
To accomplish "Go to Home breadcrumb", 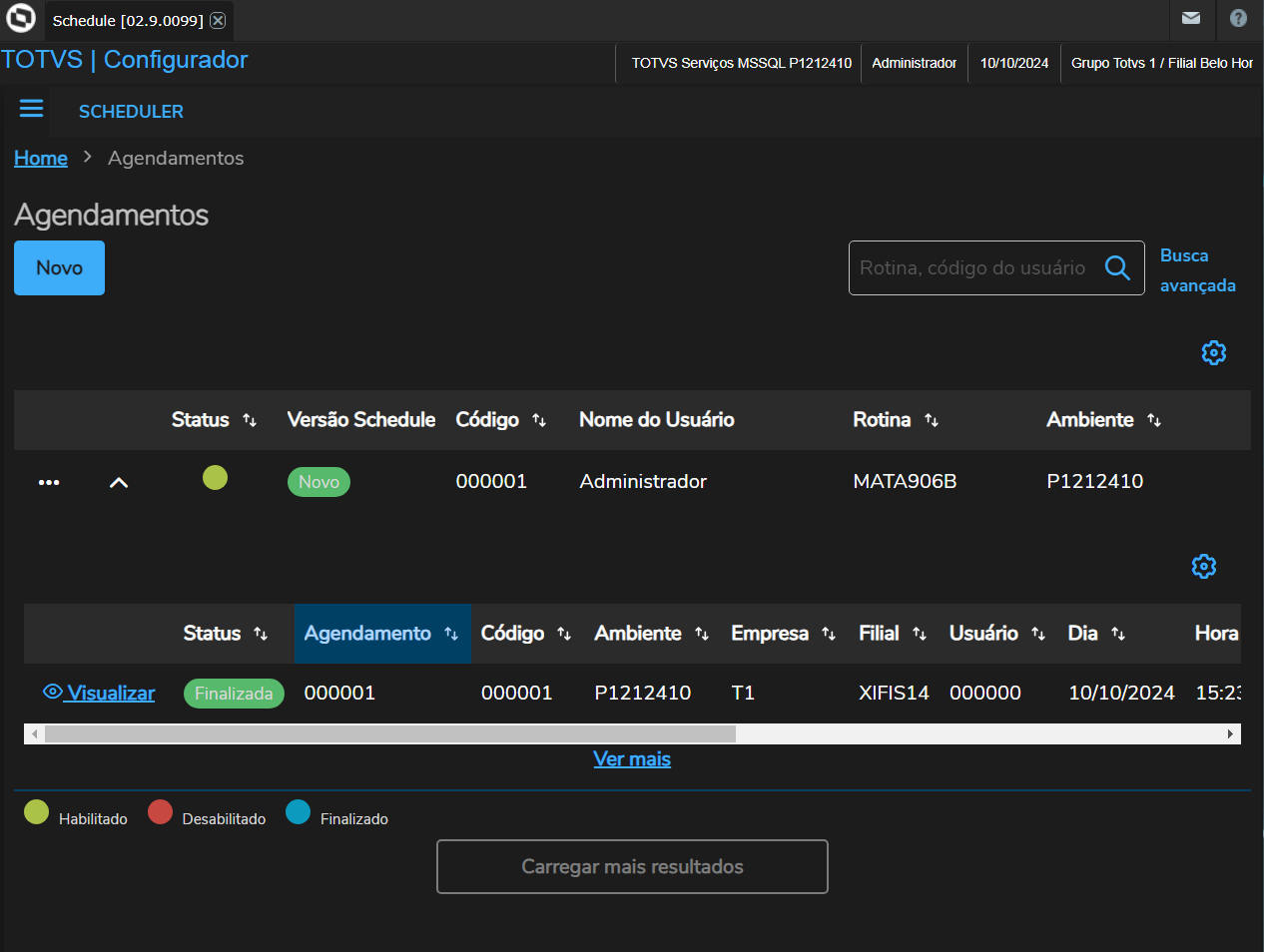I will click(41, 158).
